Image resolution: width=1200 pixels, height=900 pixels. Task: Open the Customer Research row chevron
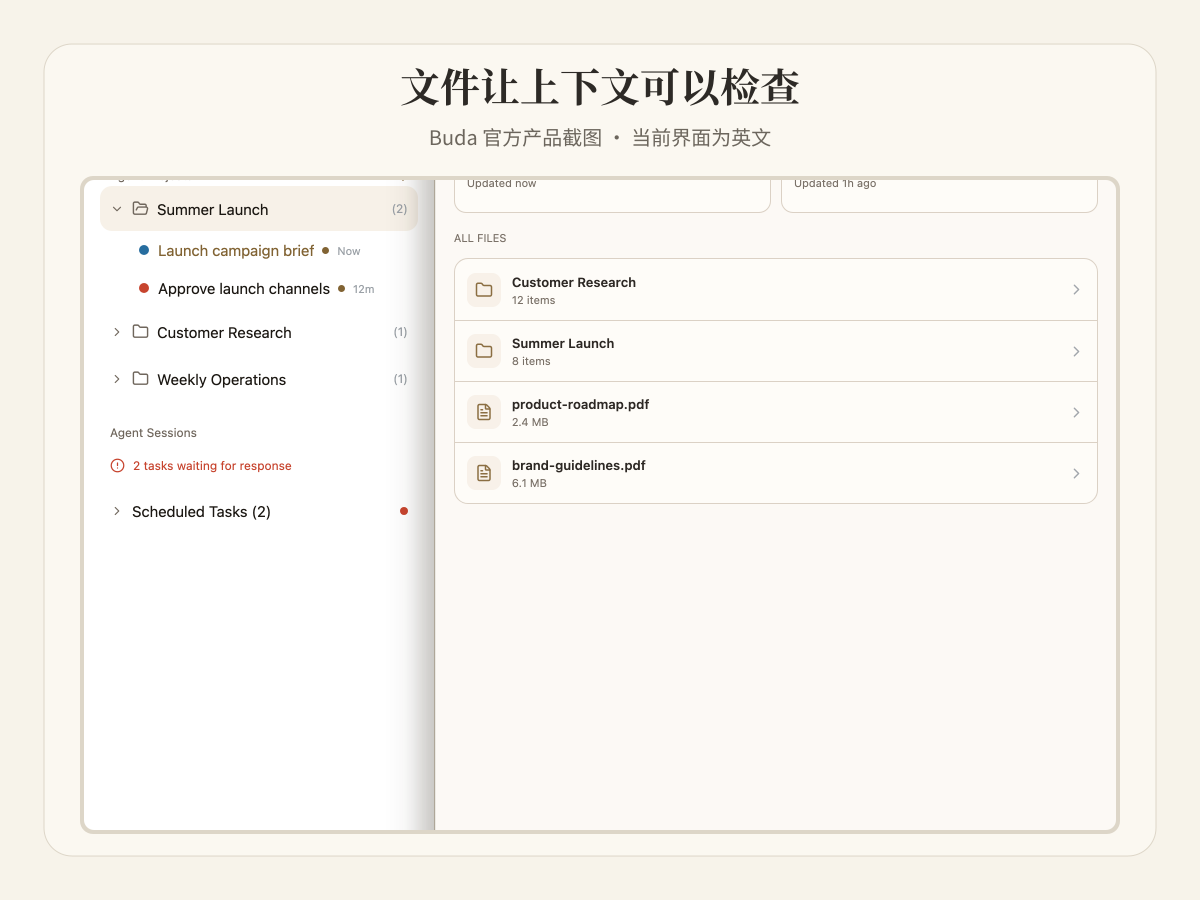click(1076, 290)
